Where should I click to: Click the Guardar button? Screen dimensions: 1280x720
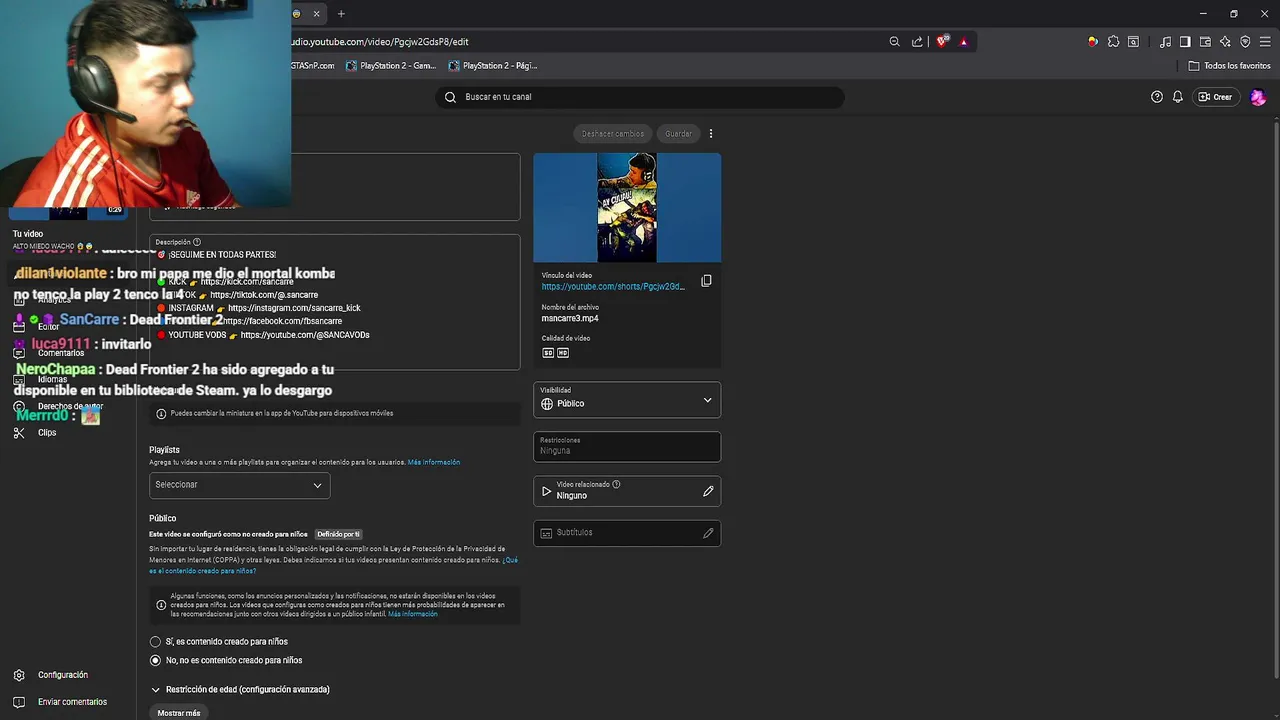pyautogui.click(x=678, y=133)
